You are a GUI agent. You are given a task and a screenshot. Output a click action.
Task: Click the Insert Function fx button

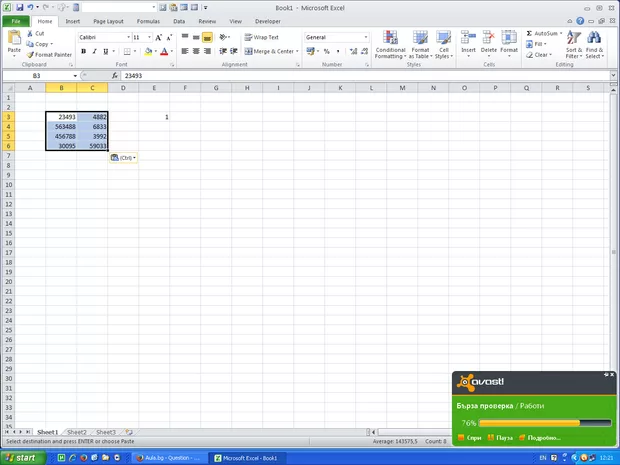click(x=114, y=75)
